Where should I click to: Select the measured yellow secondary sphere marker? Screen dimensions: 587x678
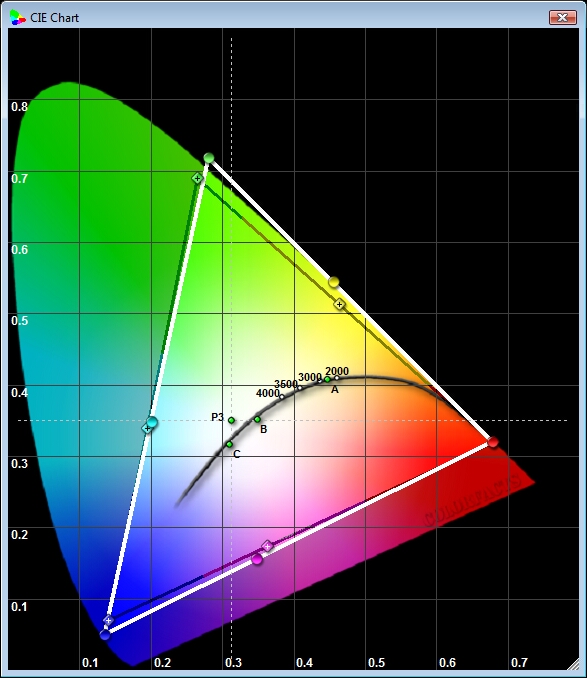[333, 282]
